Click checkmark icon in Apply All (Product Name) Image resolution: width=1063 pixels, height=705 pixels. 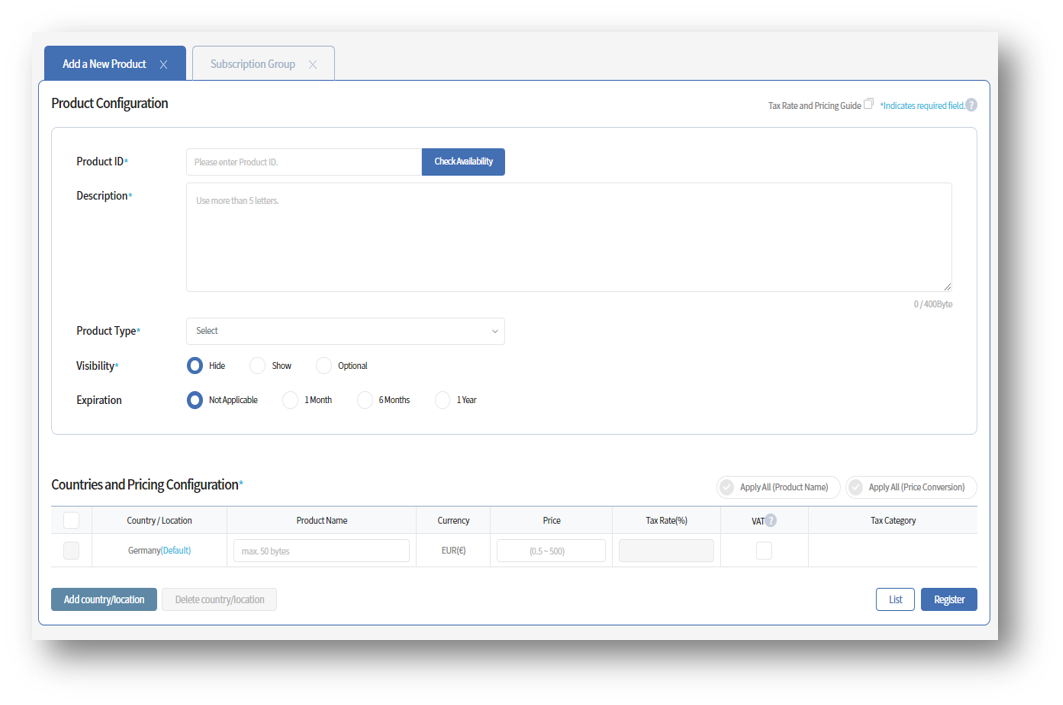[727, 487]
